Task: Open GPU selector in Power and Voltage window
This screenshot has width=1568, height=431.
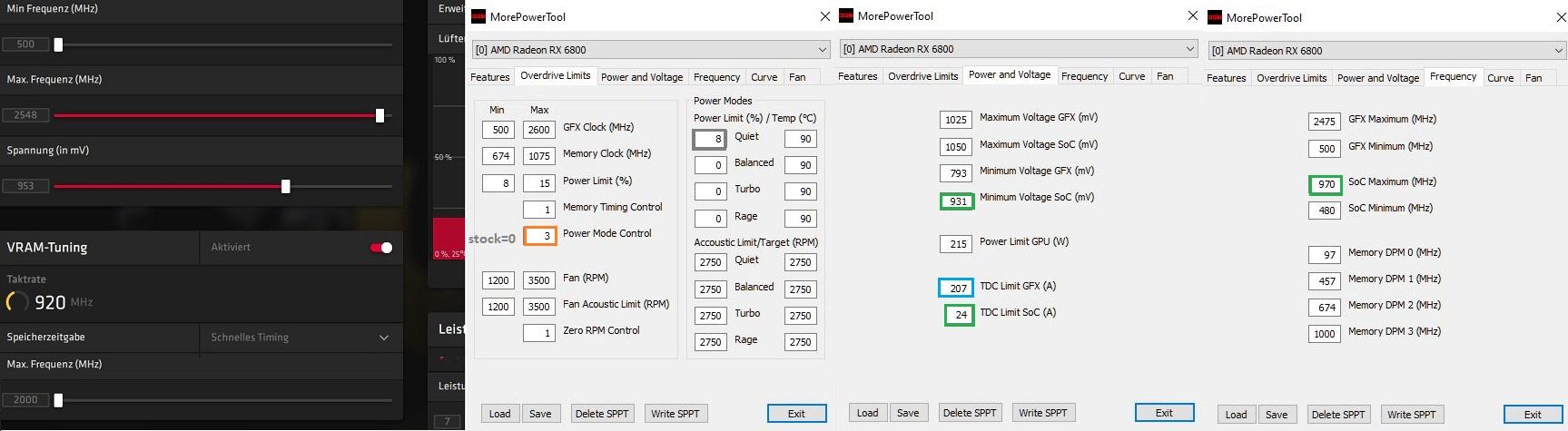Action: pyautogui.click(x=1018, y=49)
